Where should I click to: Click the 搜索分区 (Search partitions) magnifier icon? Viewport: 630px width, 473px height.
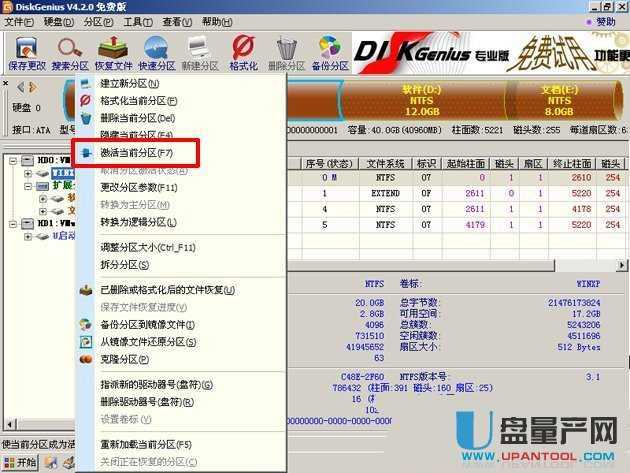tap(69, 51)
